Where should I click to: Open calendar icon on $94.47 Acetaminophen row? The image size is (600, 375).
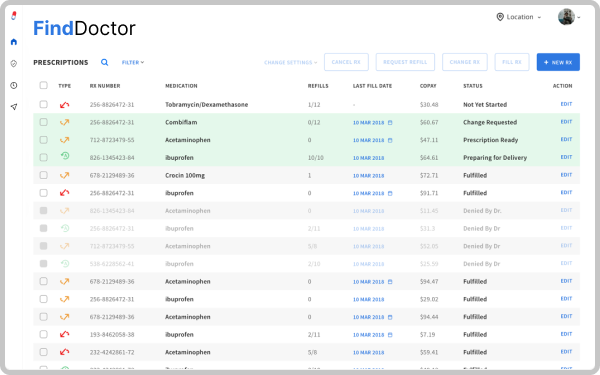(x=390, y=282)
